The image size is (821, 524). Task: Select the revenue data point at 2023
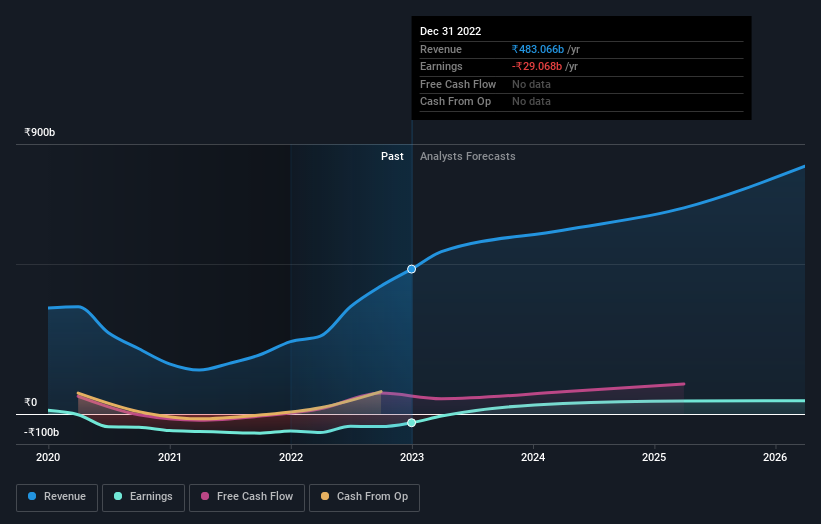pos(412,269)
